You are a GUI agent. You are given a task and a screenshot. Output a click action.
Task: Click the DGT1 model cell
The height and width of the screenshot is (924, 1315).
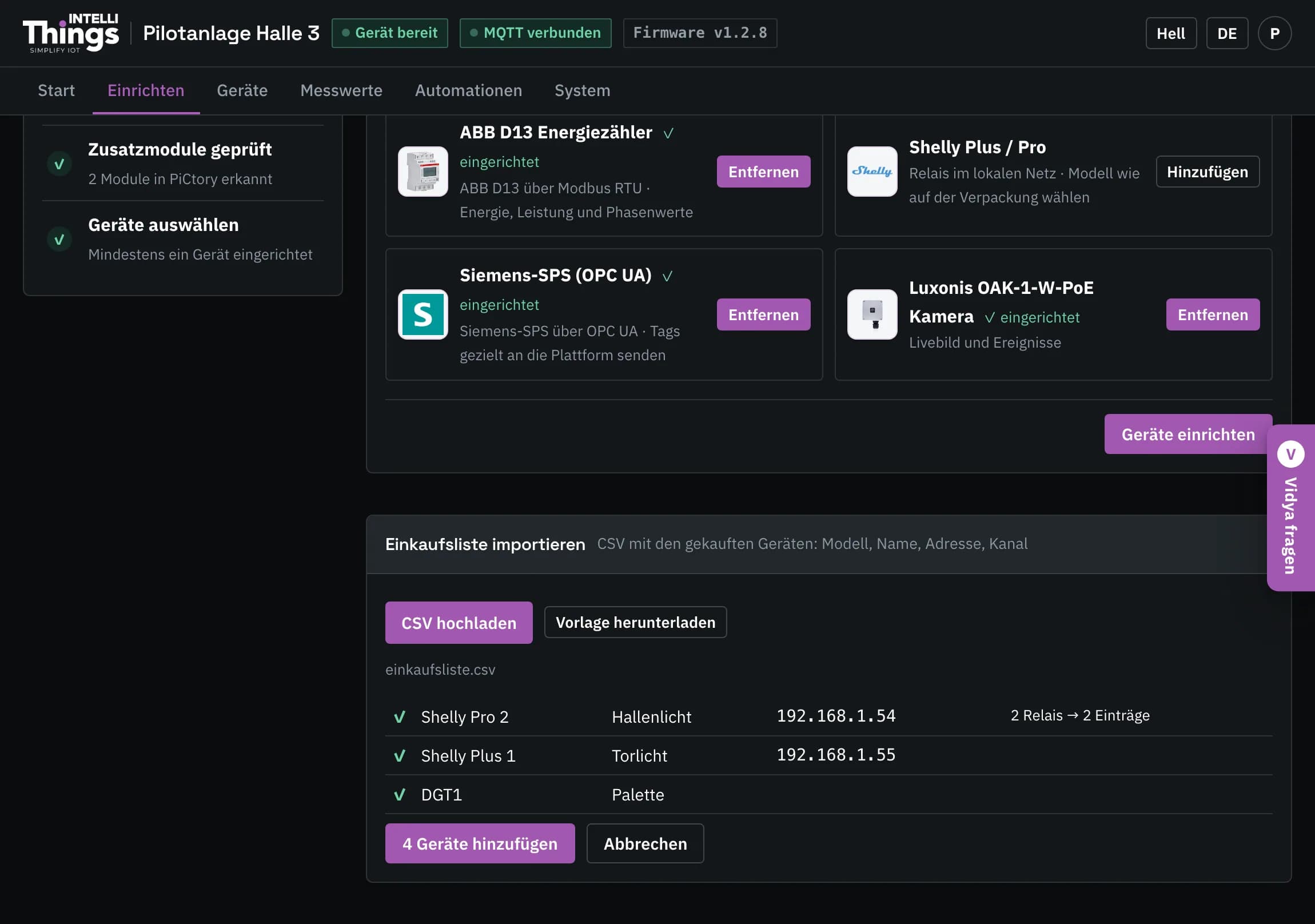tap(441, 795)
